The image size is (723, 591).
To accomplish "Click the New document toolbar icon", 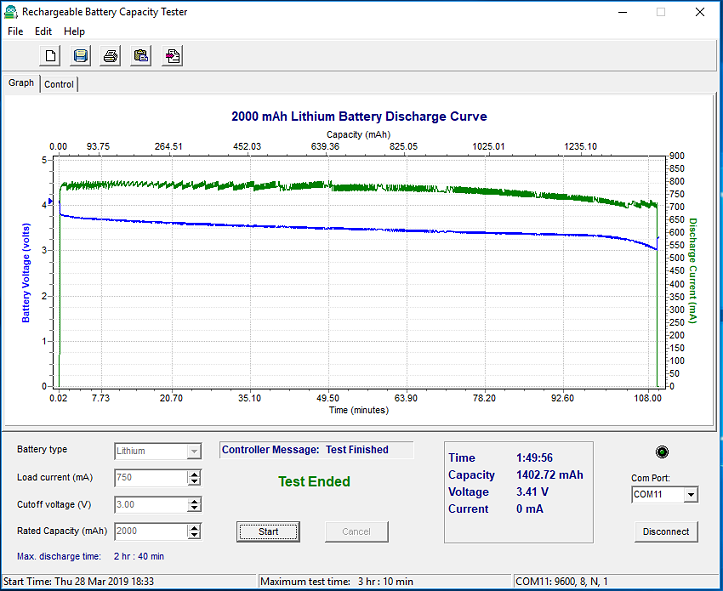I will [x=51, y=56].
